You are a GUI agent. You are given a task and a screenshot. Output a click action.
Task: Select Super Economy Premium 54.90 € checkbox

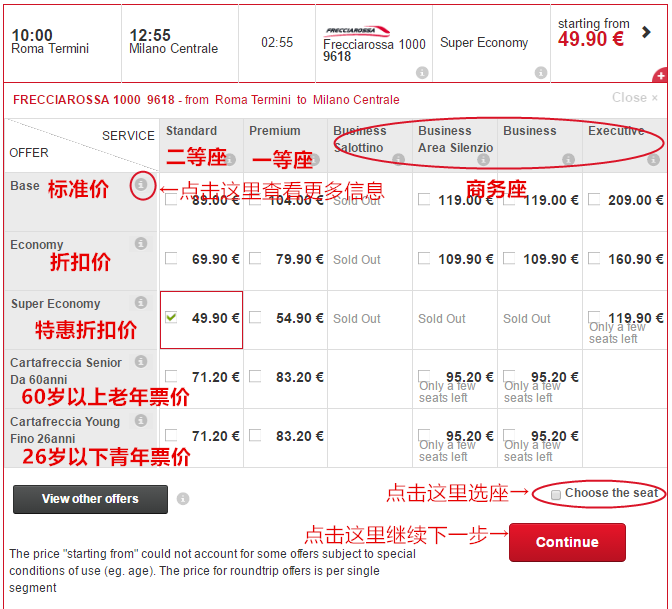coord(255,318)
